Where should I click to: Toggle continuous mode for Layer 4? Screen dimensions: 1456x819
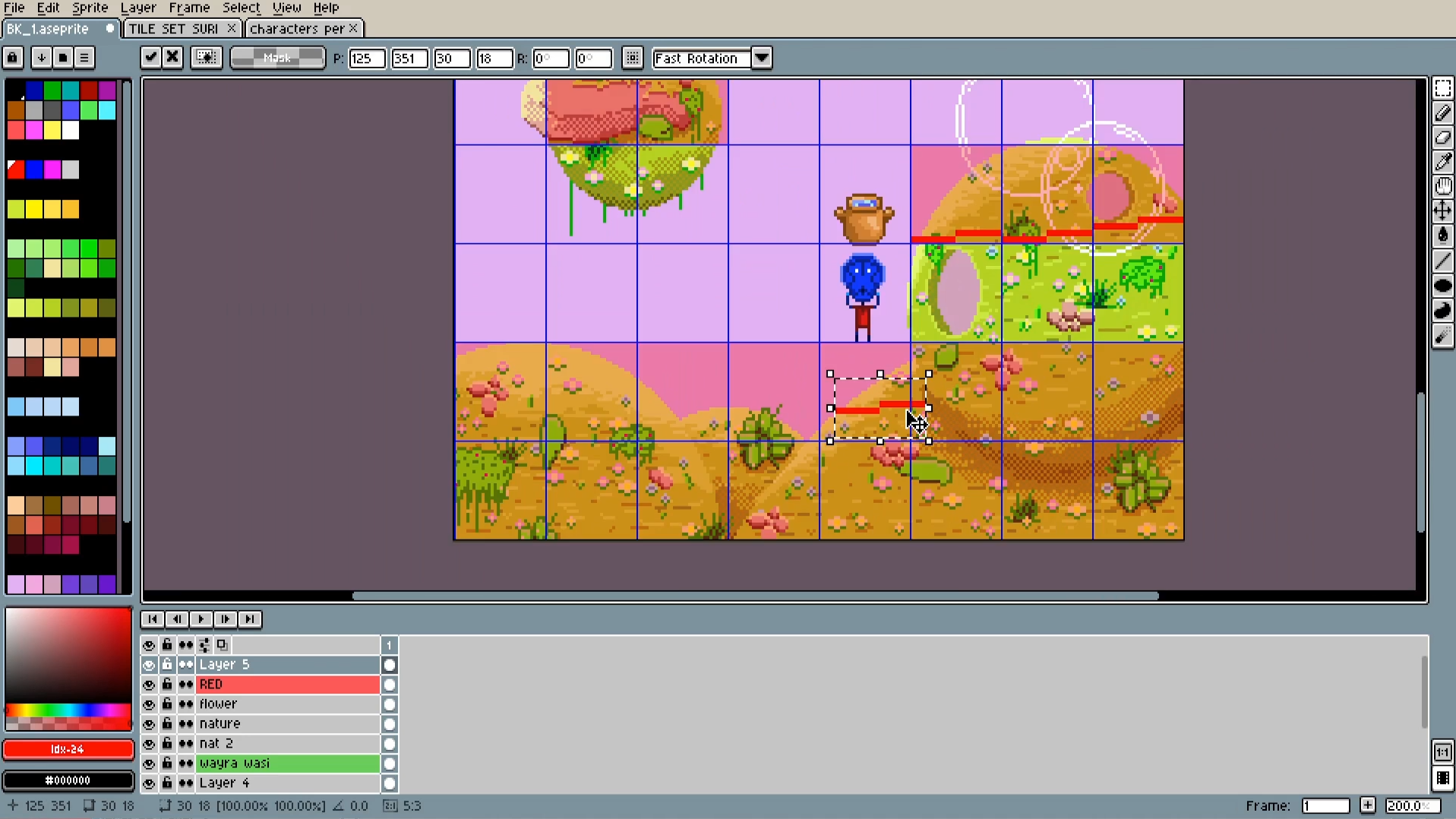pyautogui.click(x=186, y=783)
